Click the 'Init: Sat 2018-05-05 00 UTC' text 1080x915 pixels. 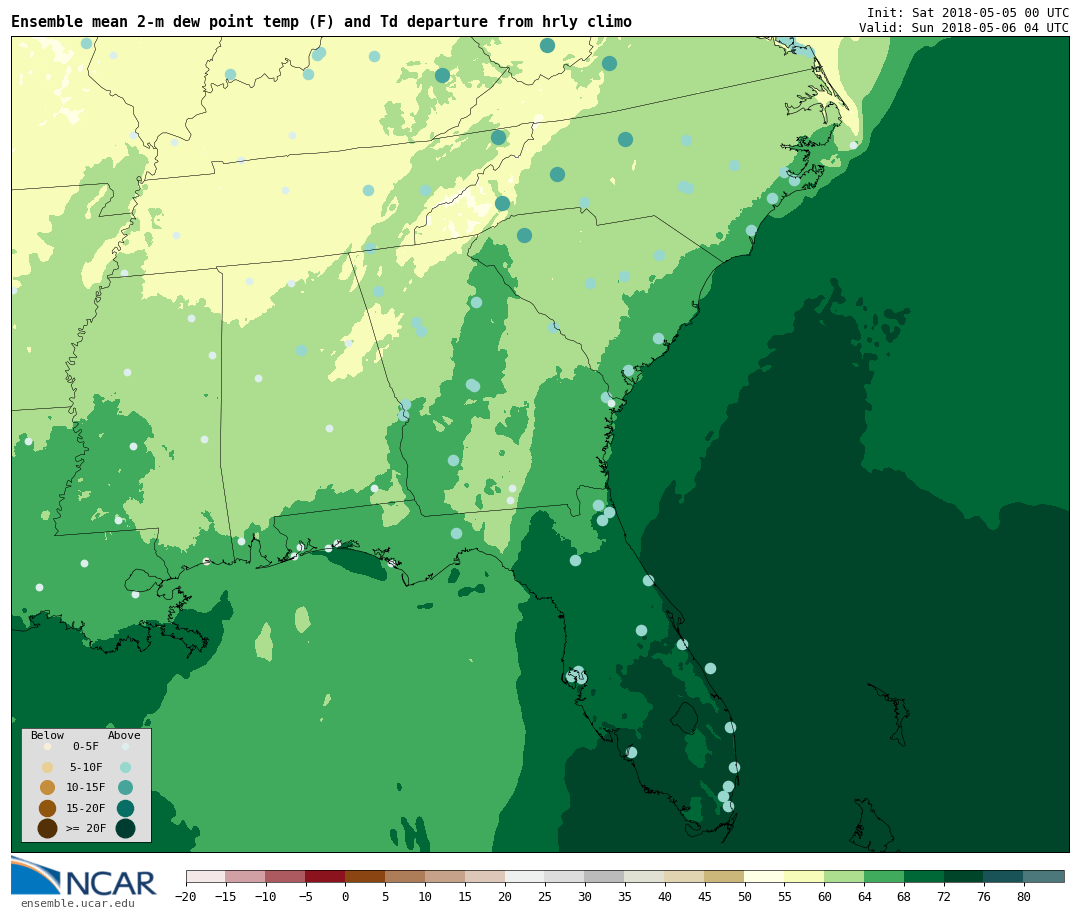tap(968, 13)
